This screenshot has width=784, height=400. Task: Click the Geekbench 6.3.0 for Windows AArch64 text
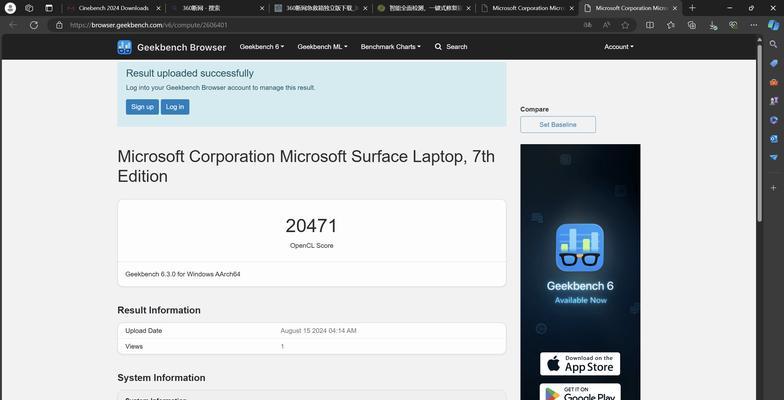[182, 274]
